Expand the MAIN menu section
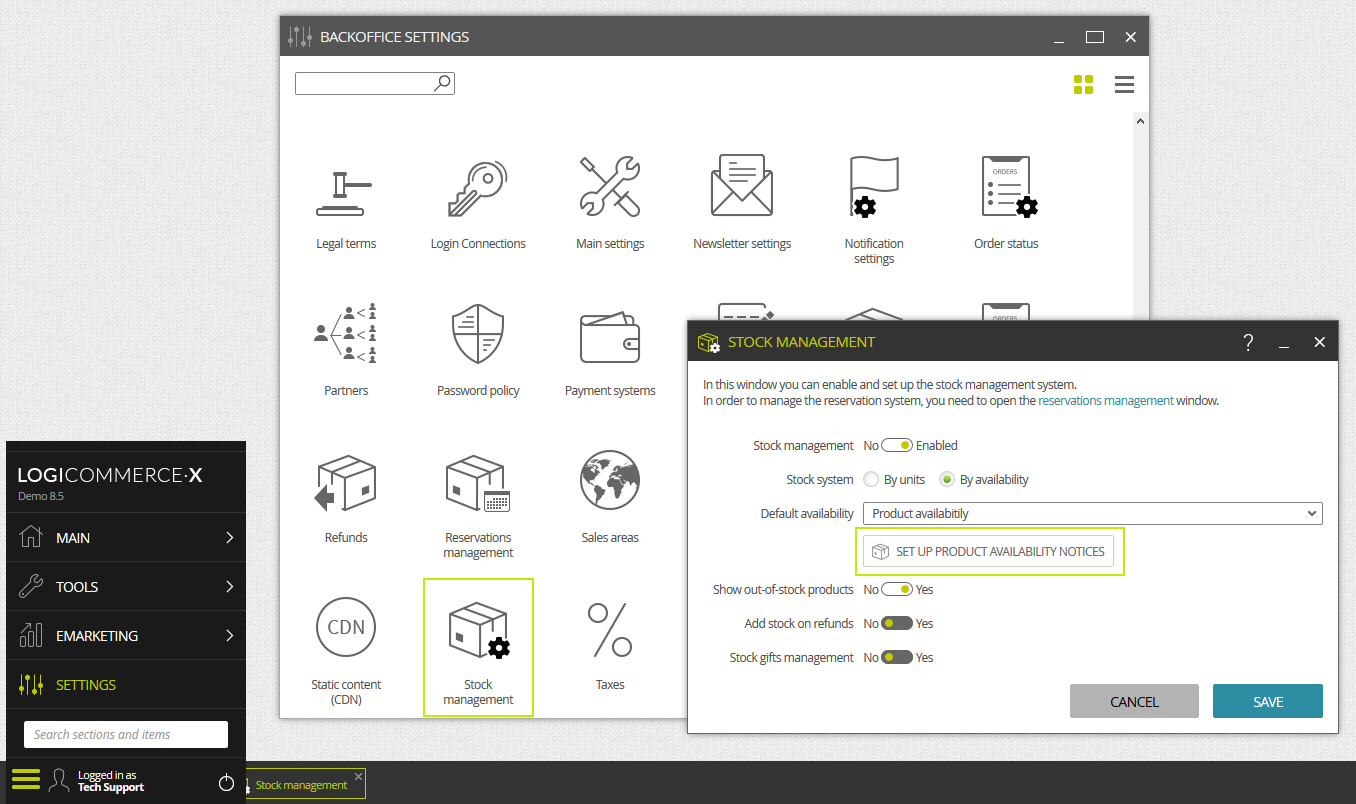Viewport: 1356px width, 804px height. [126, 538]
